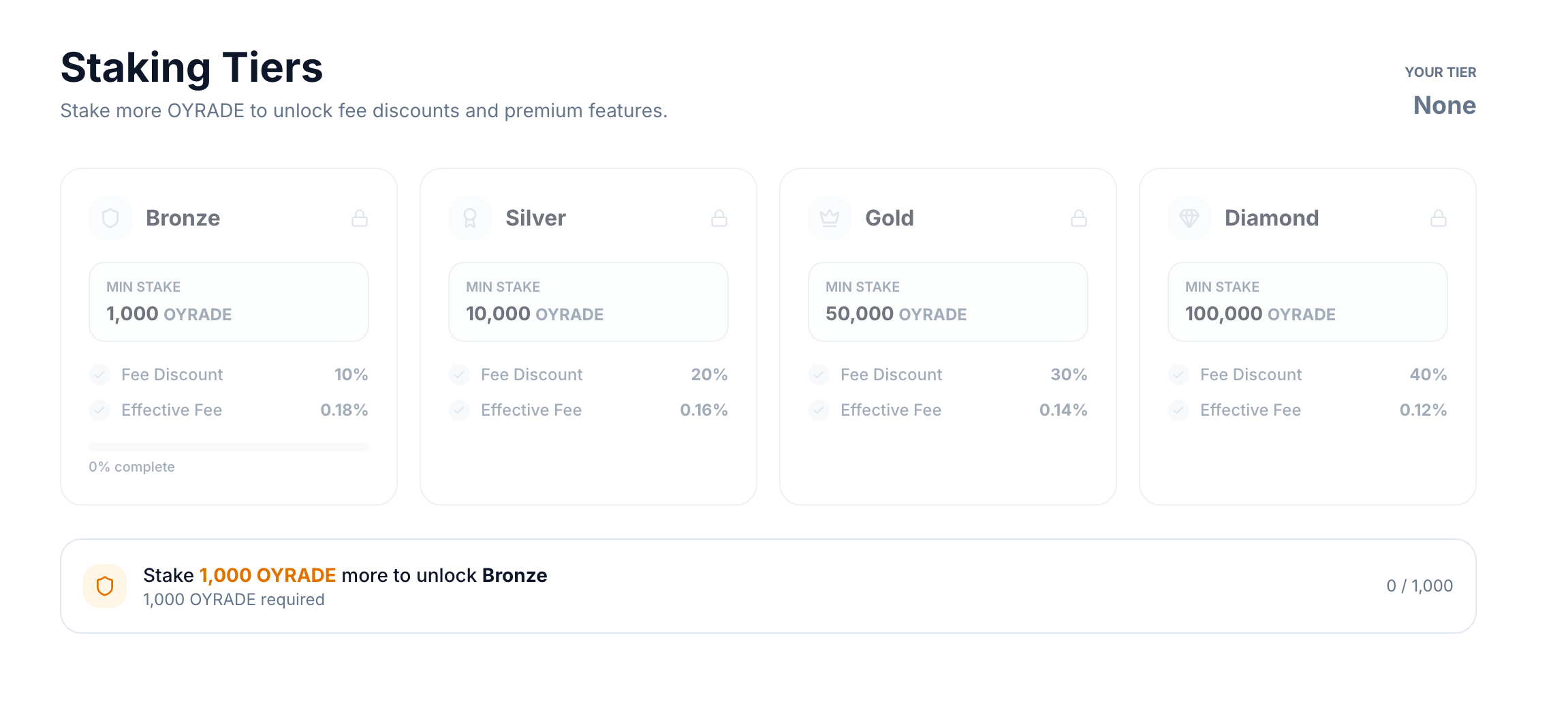Click the Bronze progress bar
Viewport: 1568px width, 706px height.
coord(229,447)
